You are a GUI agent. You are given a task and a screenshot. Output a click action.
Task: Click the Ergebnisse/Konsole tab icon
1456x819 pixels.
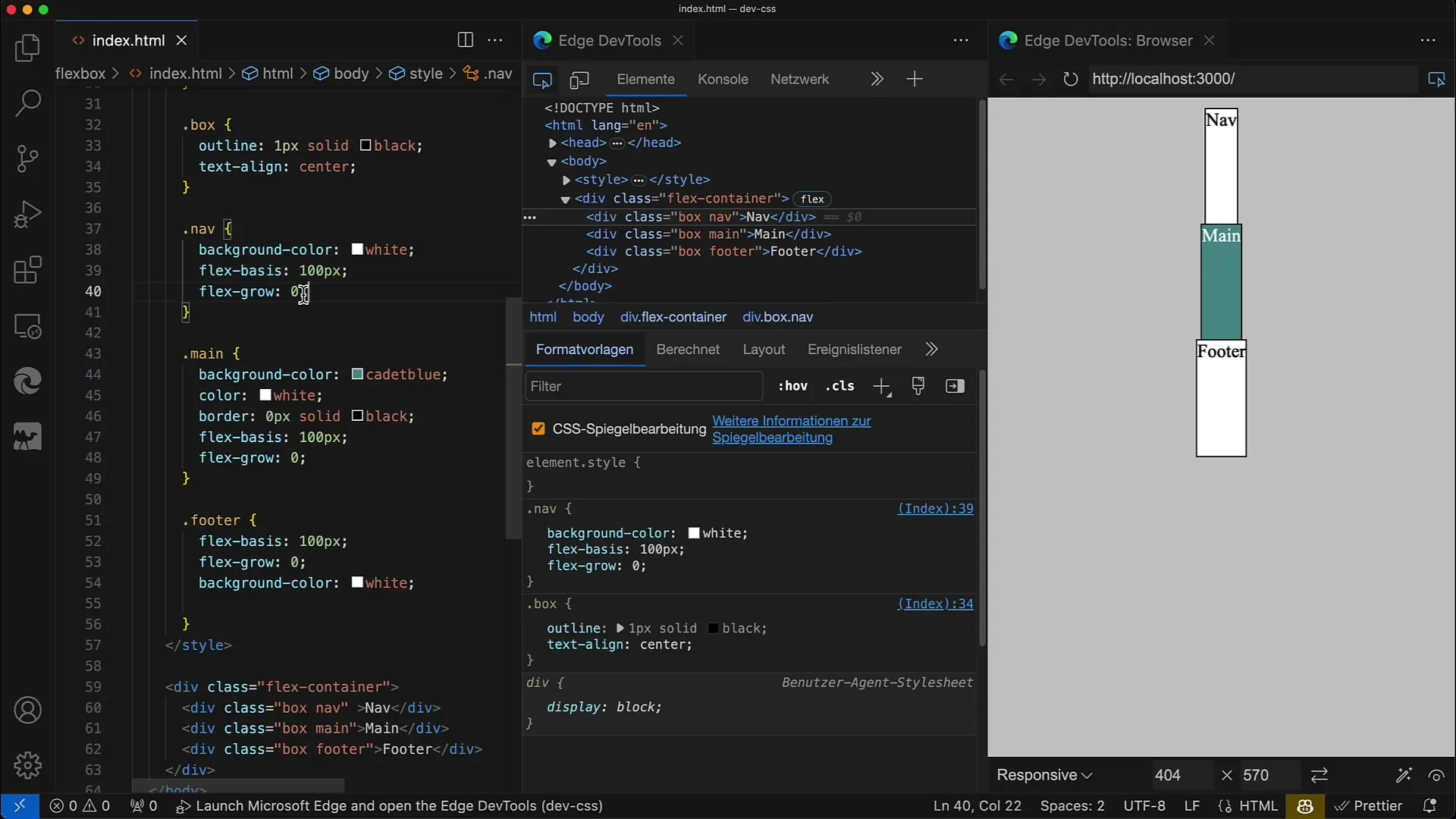[722, 79]
